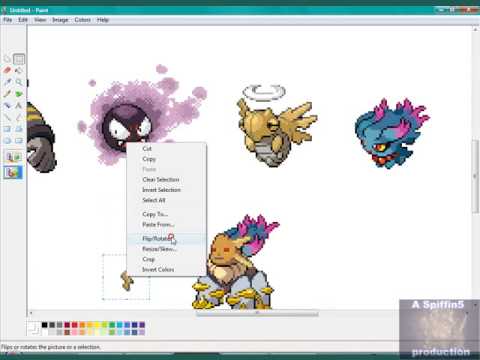Click the foreground/background color indicator box
480x360 pixels.
(x=33, y=328)
